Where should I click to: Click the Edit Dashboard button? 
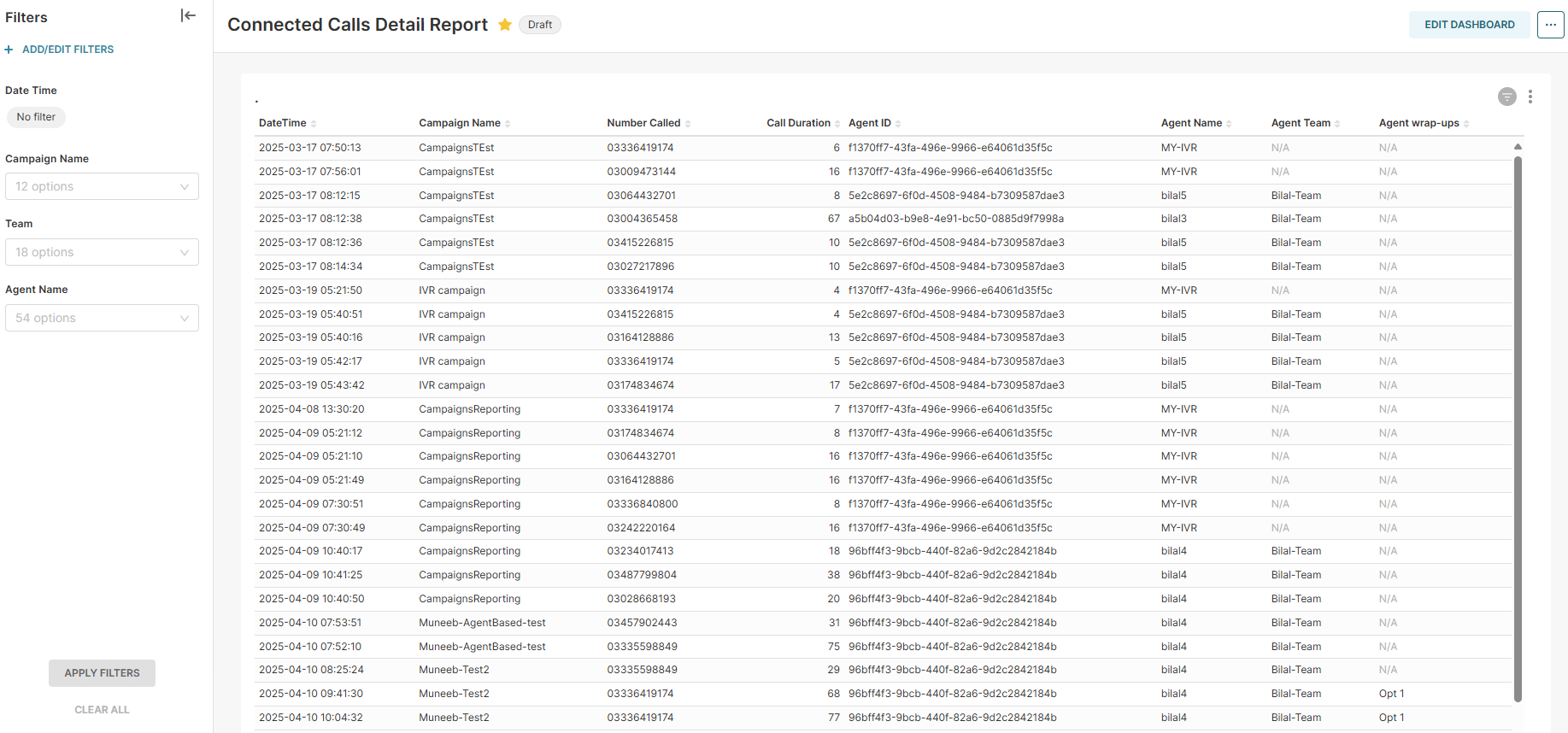coord(1469,25)
